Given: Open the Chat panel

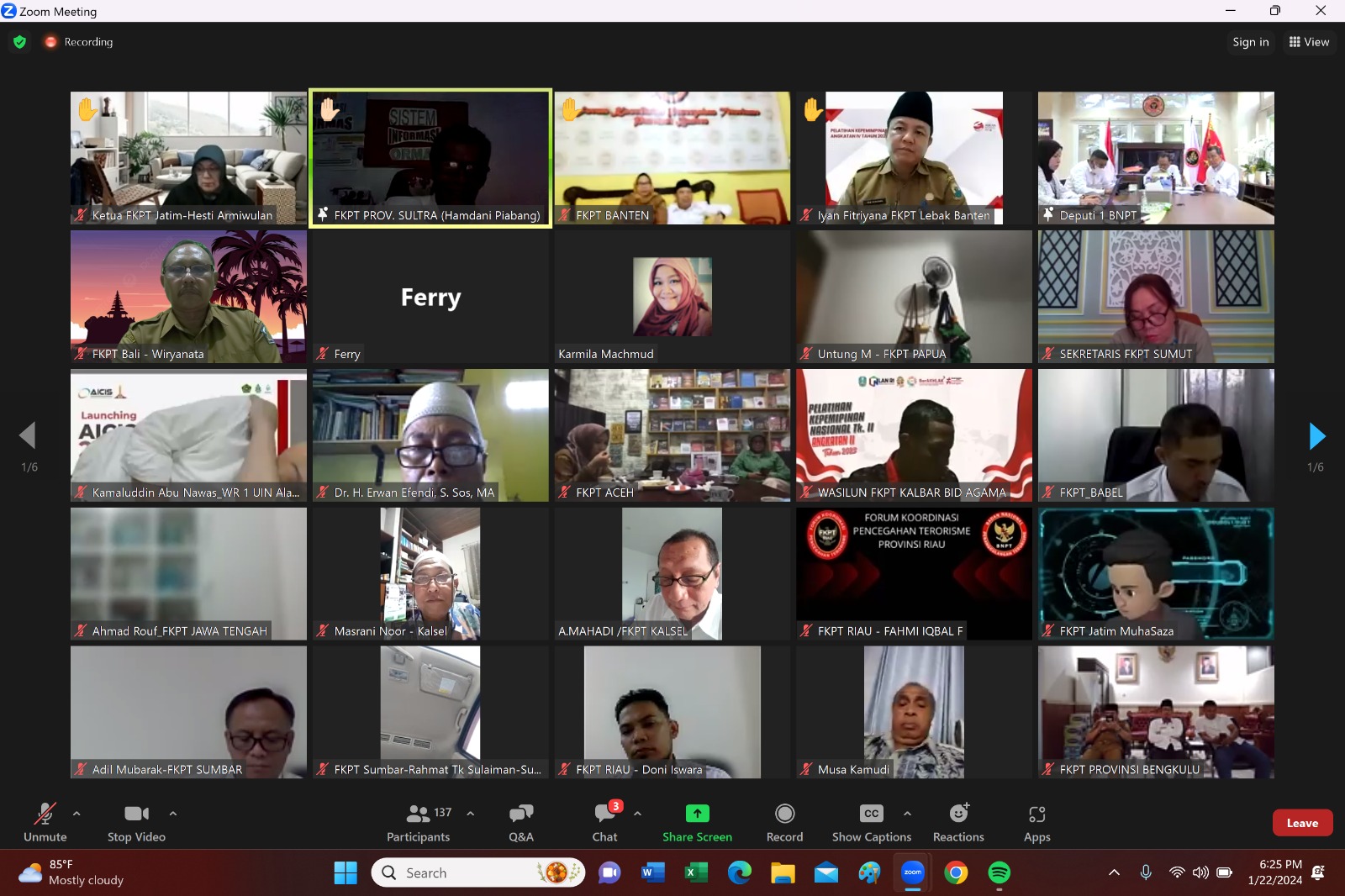Looking at the screenshot, I should pyautogui.click(x=604, y=822).
